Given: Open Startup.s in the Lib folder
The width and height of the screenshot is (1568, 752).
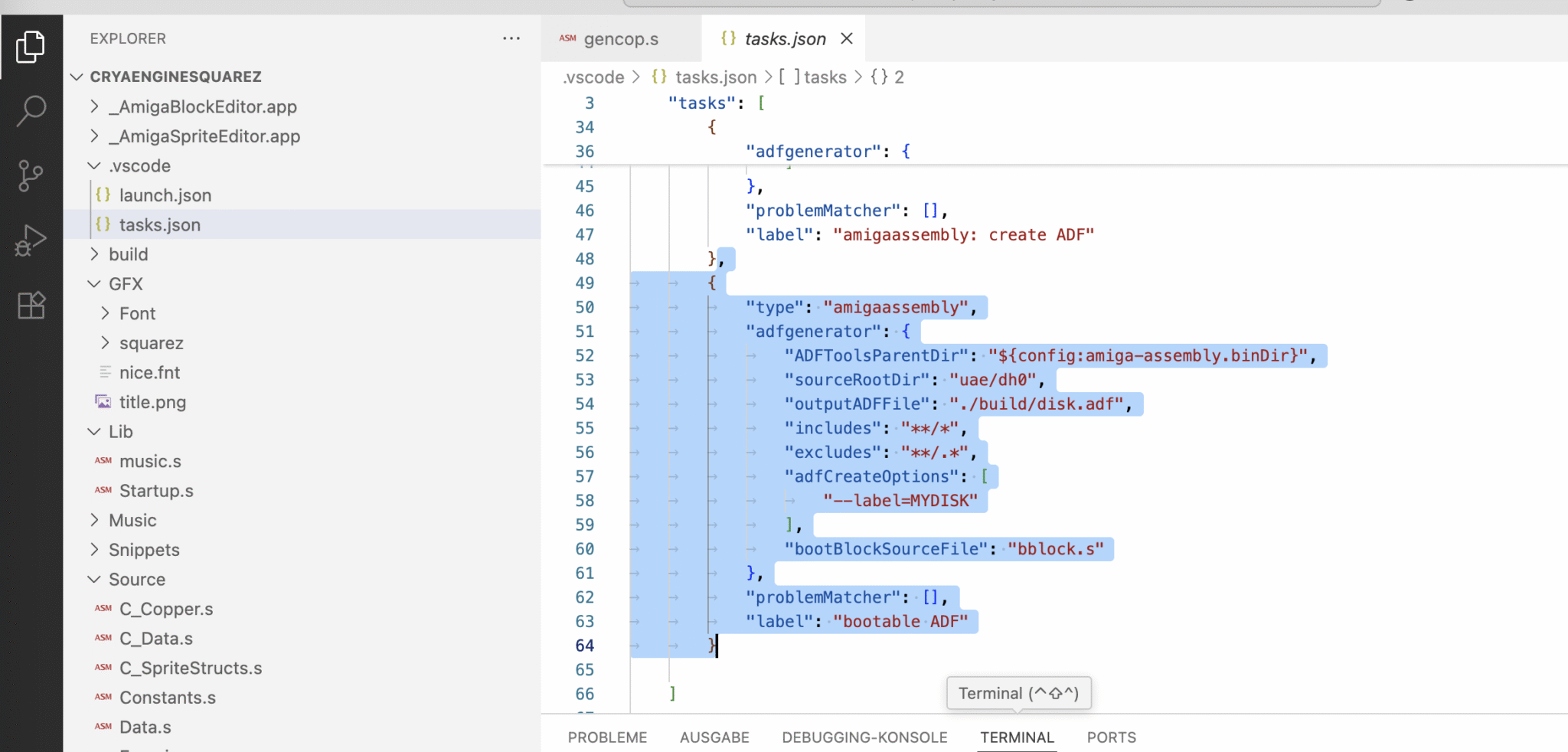Looking at the screenshot, I should pos(156,491).
